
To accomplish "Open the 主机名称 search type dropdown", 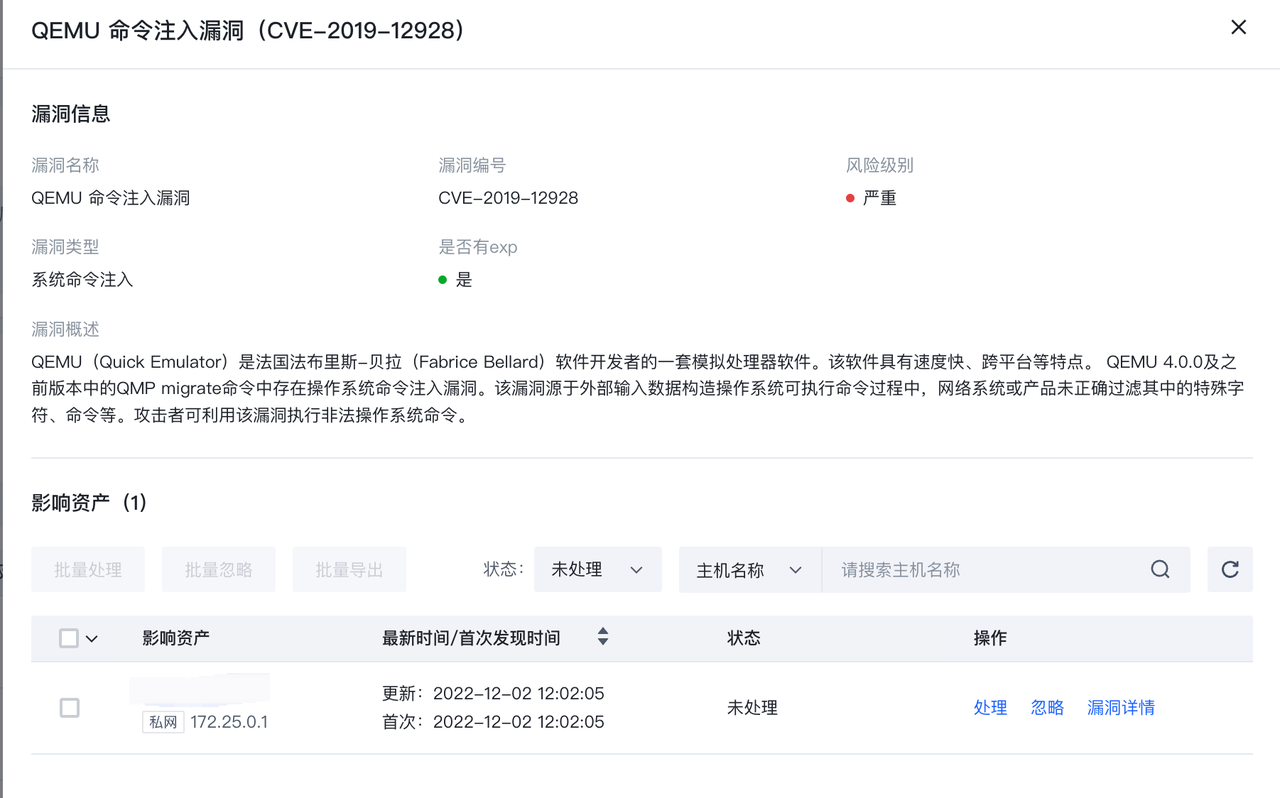I will pos(749,569).
